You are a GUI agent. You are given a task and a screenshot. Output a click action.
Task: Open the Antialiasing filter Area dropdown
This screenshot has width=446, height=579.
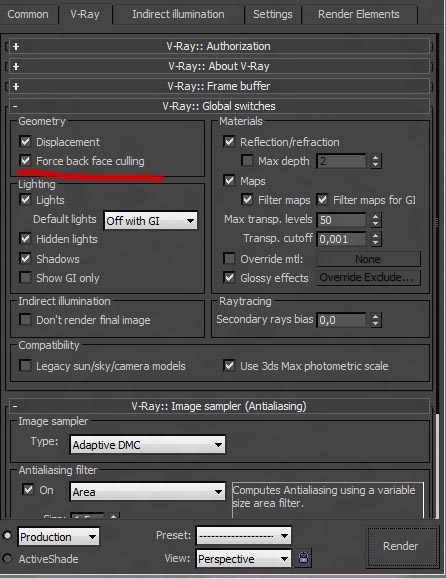147,491
